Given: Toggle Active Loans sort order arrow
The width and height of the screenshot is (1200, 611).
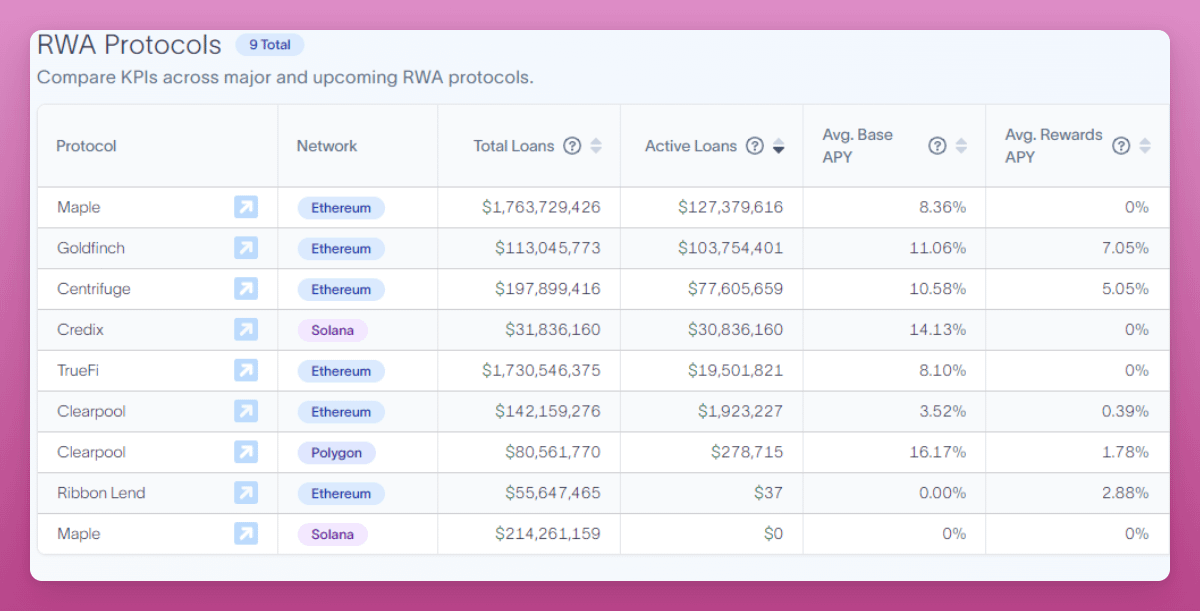Looking at the screenshot, I should pyautogui.click(x=778, y=146).
